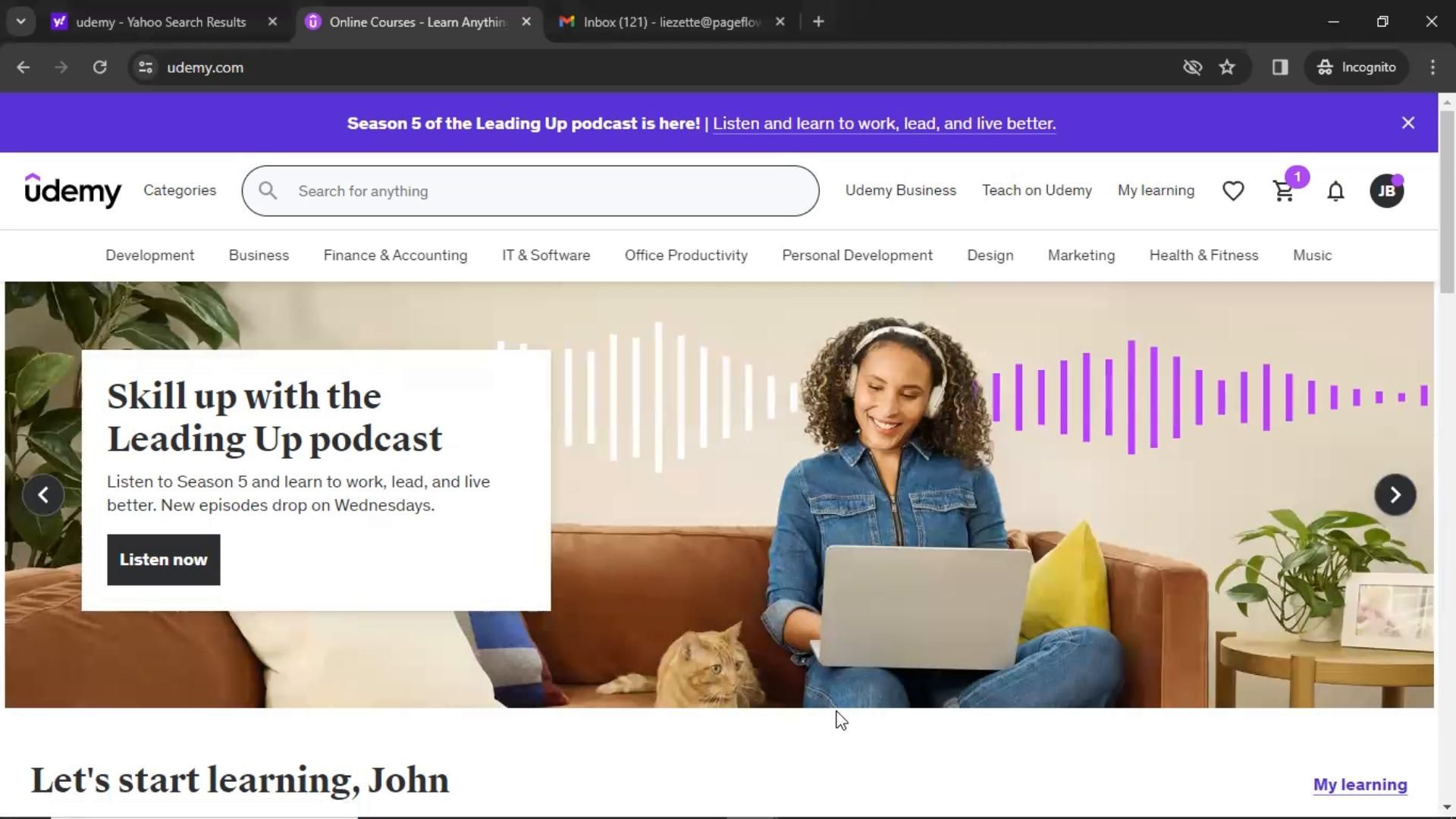Click the Udemy home logo icon
This screenshot has width=1456, height=819.
pyautogui.click(x=73, y=190)
